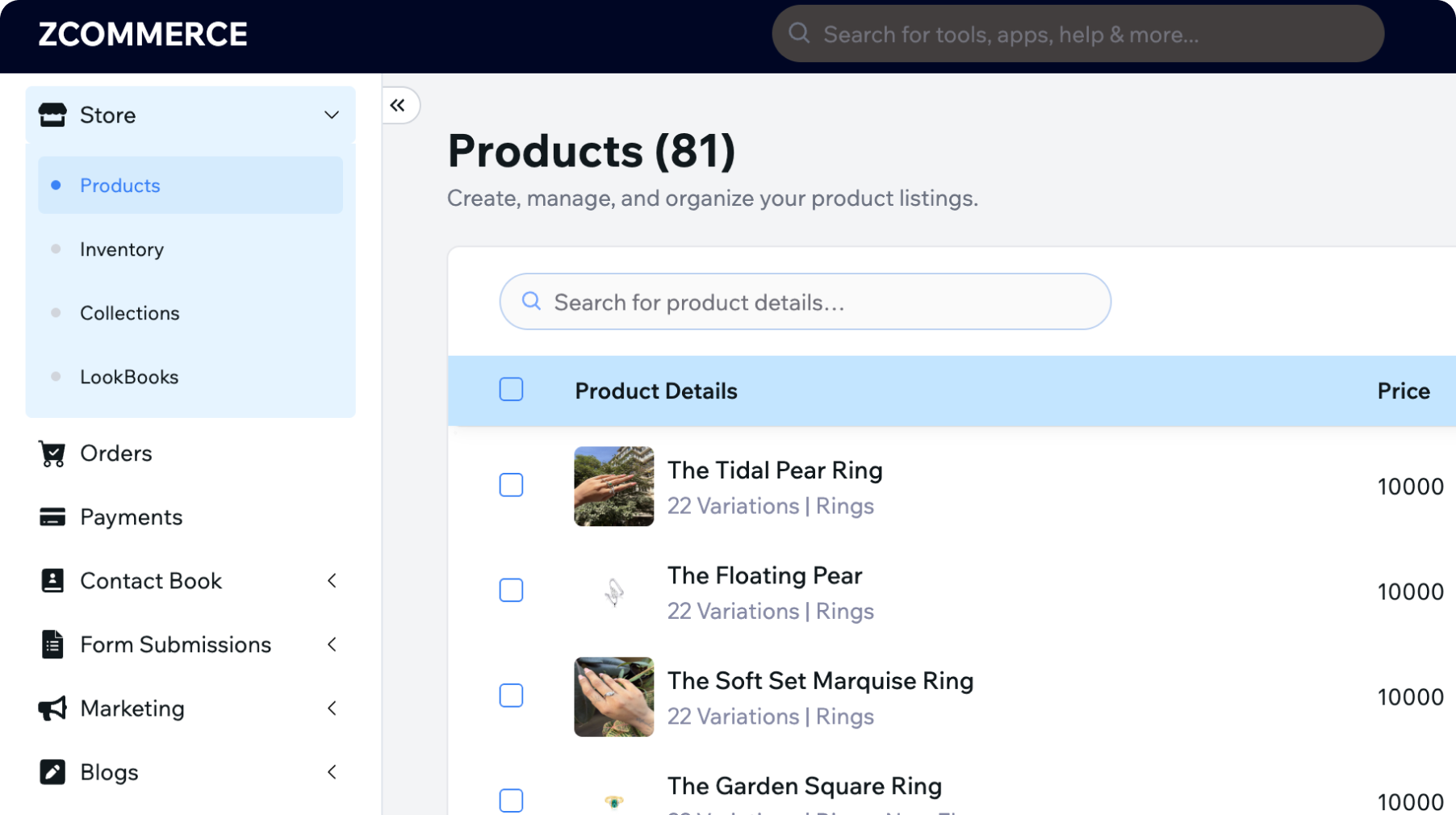
Task: Click The Tidal Pear Ring thumbnail image
Action: 614,487
